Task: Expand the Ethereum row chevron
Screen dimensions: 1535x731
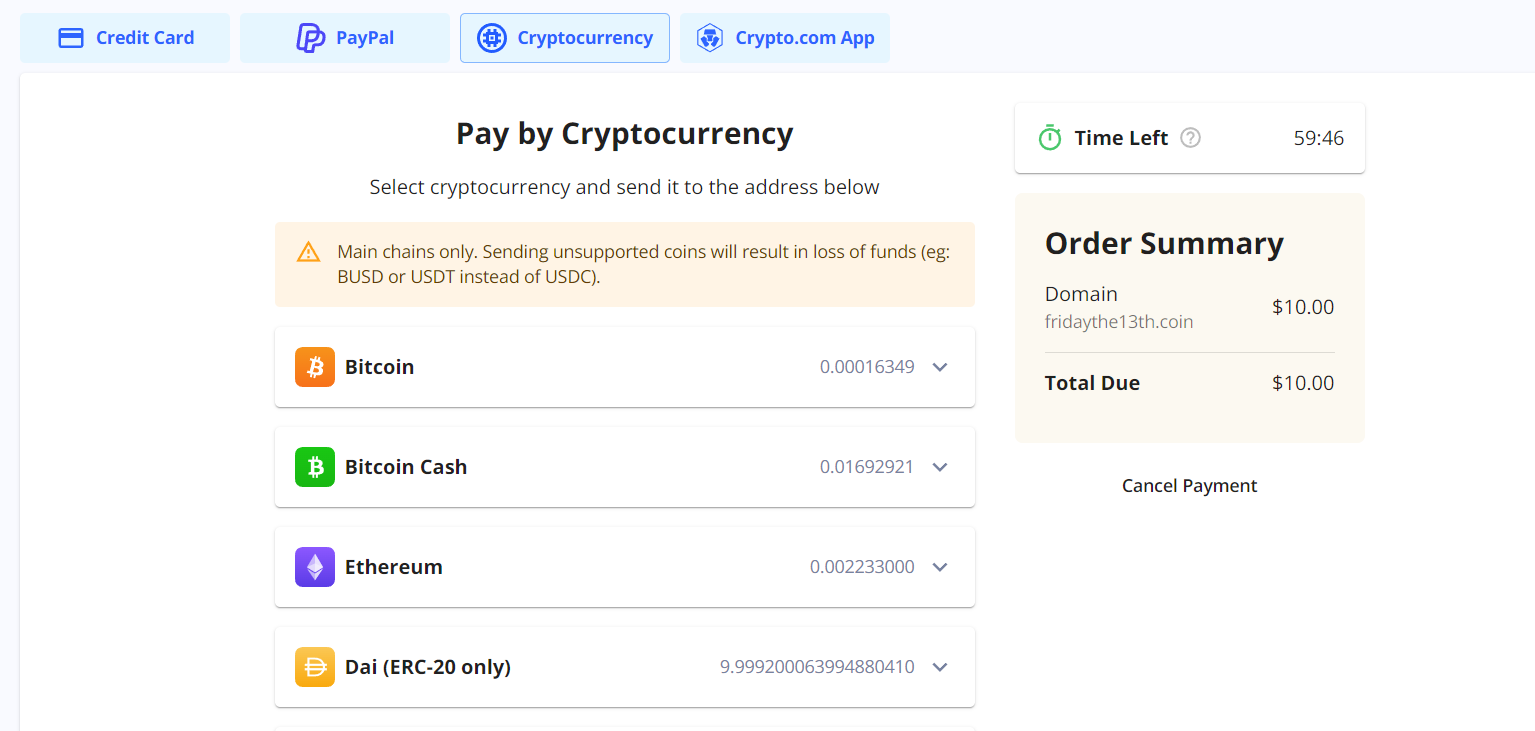Action: [x=940, y=567]
